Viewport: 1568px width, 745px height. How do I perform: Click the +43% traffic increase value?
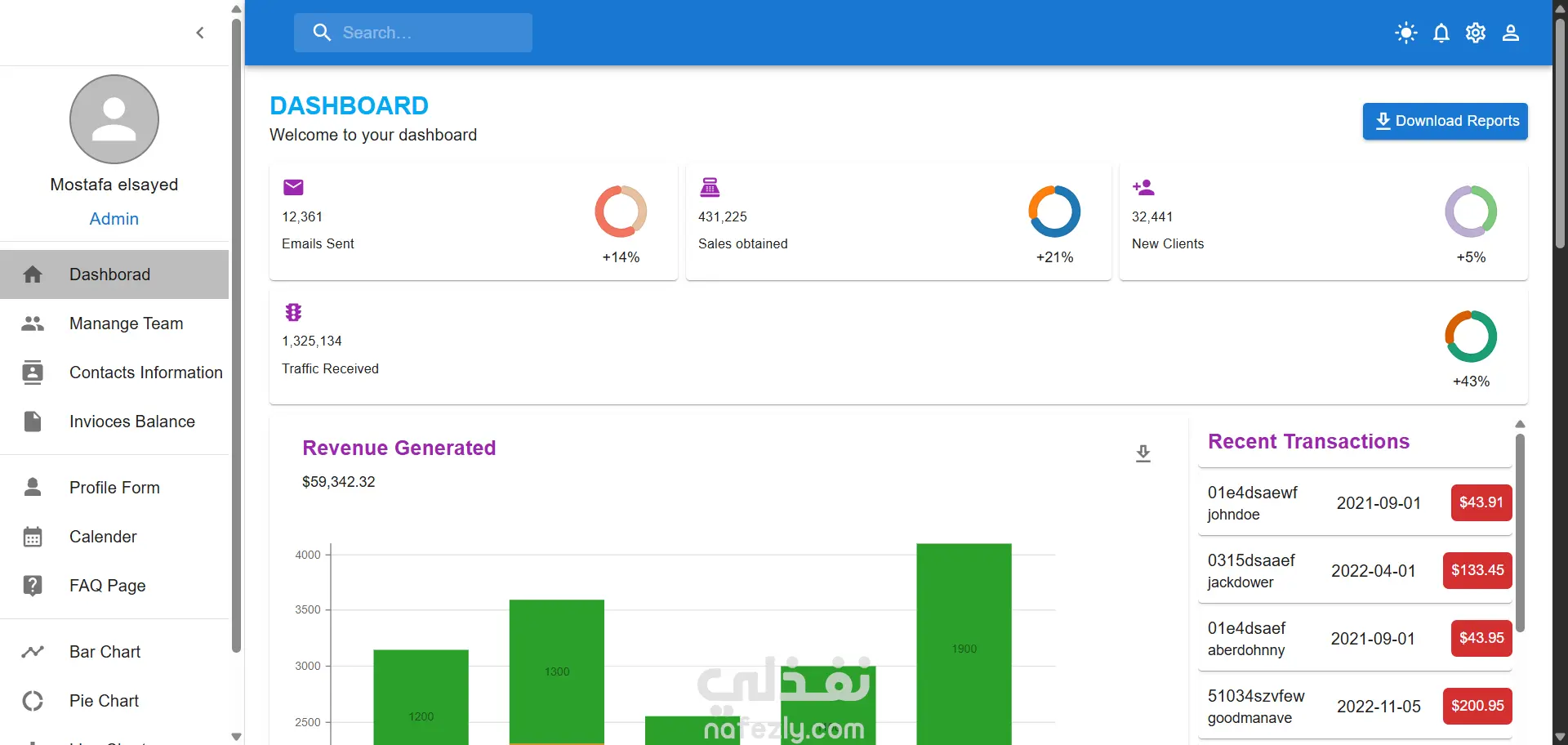coord(1471,381)
